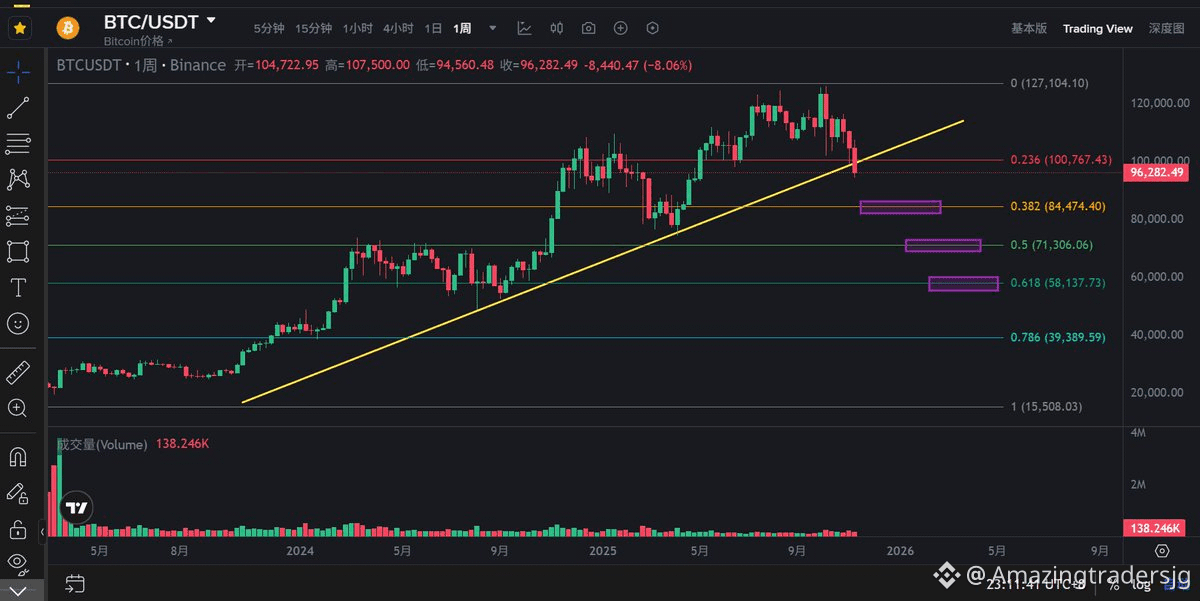
Task: Toggle log scale mode
Action: tap(1141, 583)
